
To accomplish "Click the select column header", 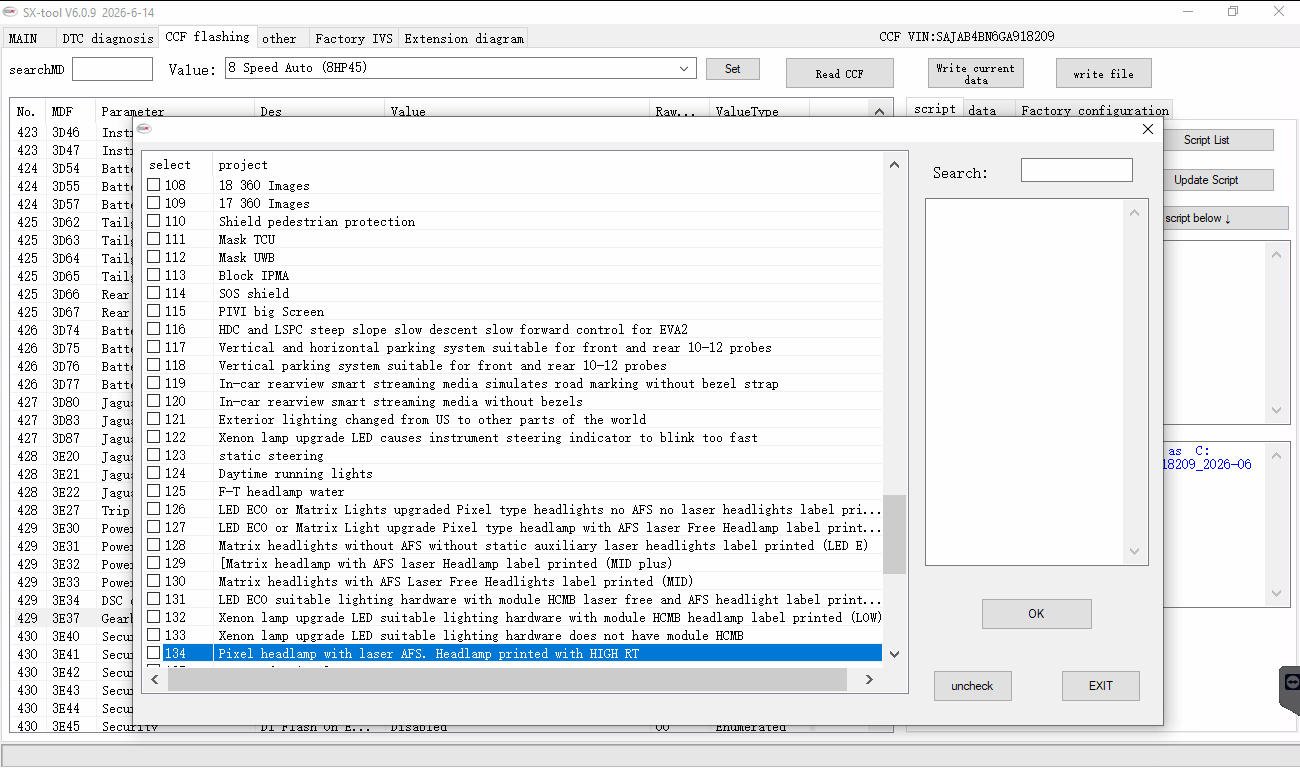I will coord(178,165).
